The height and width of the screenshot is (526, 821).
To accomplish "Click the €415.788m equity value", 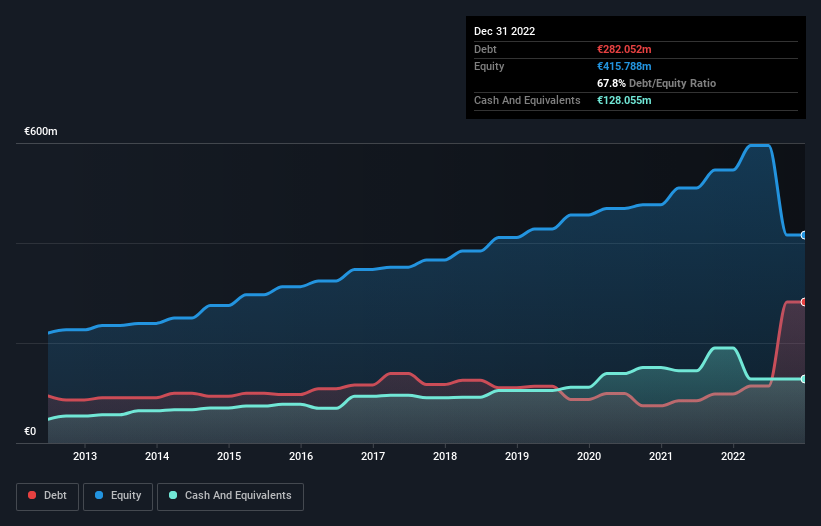I will pos(624,66).
